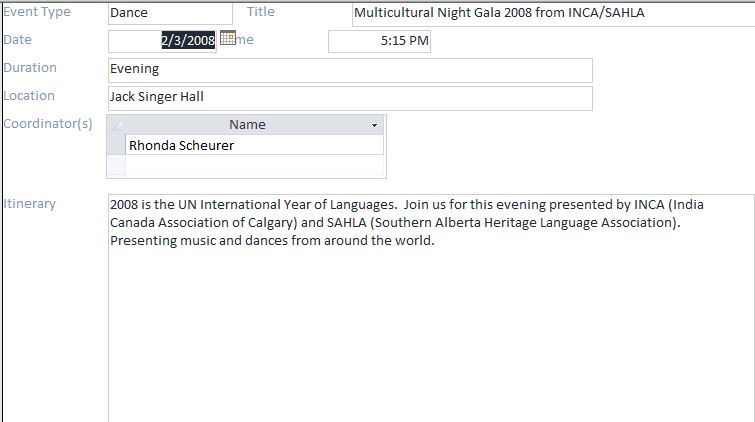755x422 pixels.
Task: Click the Duration label
Action: (30, 68)
